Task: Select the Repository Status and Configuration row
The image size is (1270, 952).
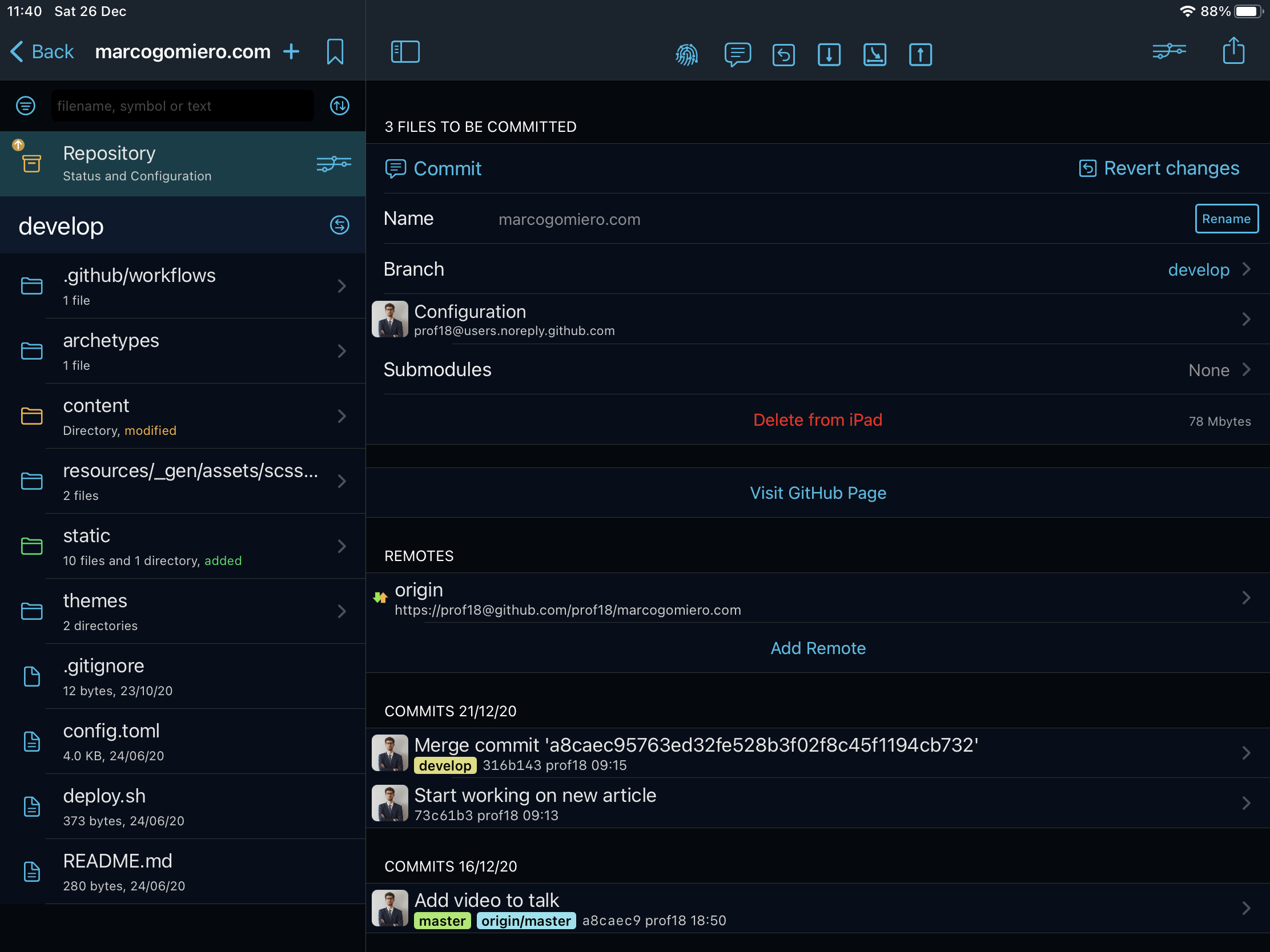Action: pos(183,164)
